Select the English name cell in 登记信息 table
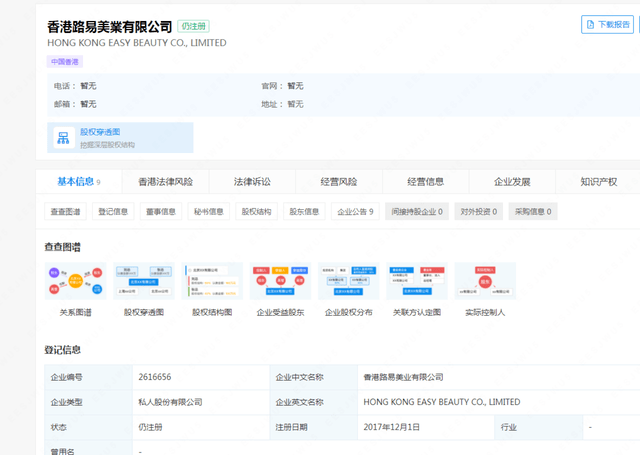 point(499,402)
